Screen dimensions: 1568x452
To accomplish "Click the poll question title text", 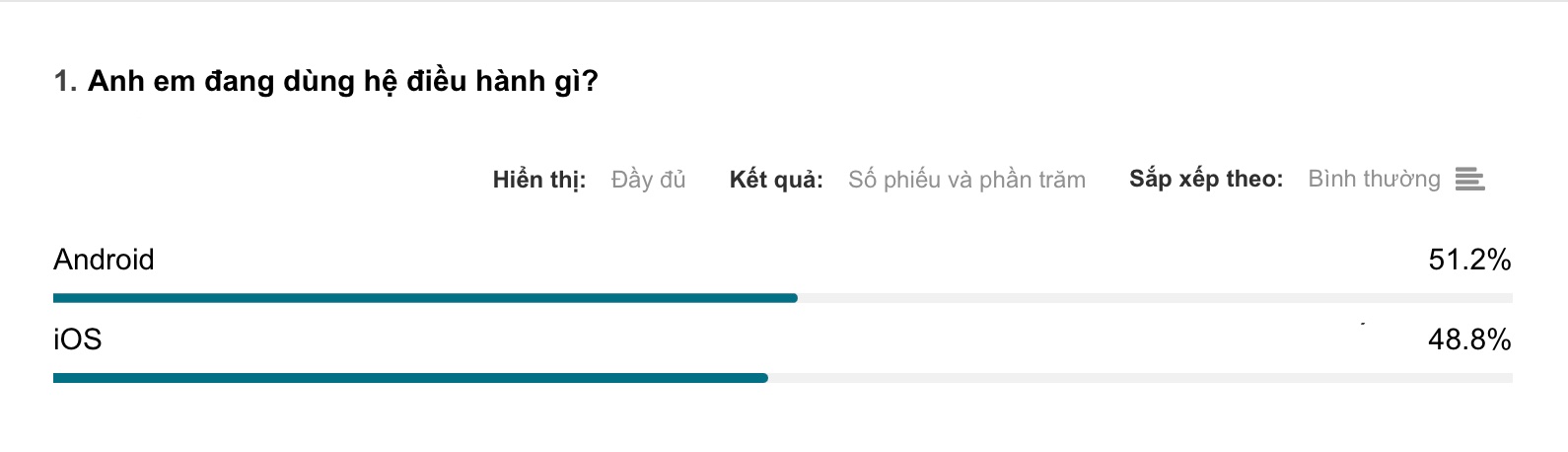I will click(x=343, y=81).
